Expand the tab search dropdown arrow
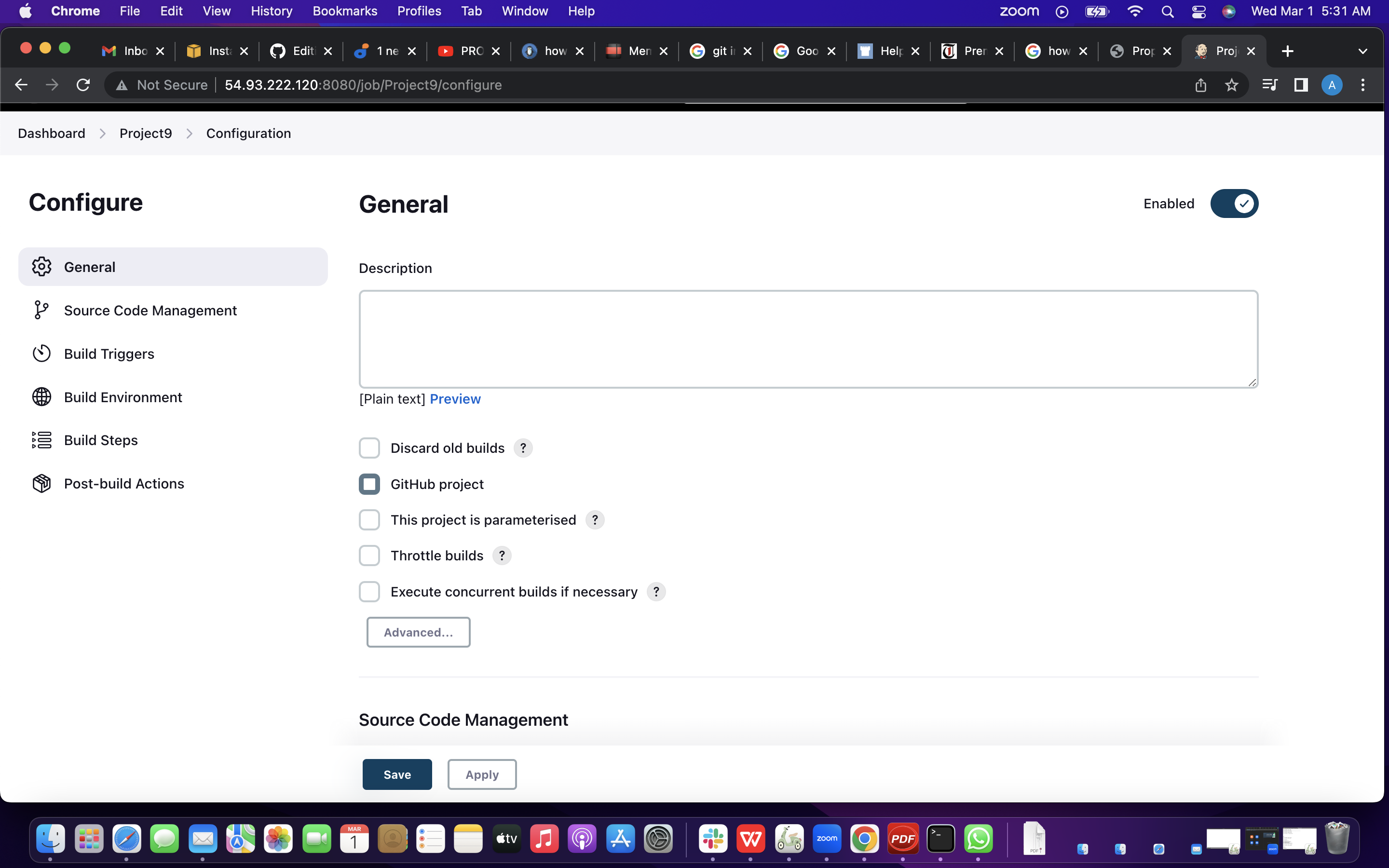 coord(1362,51)
